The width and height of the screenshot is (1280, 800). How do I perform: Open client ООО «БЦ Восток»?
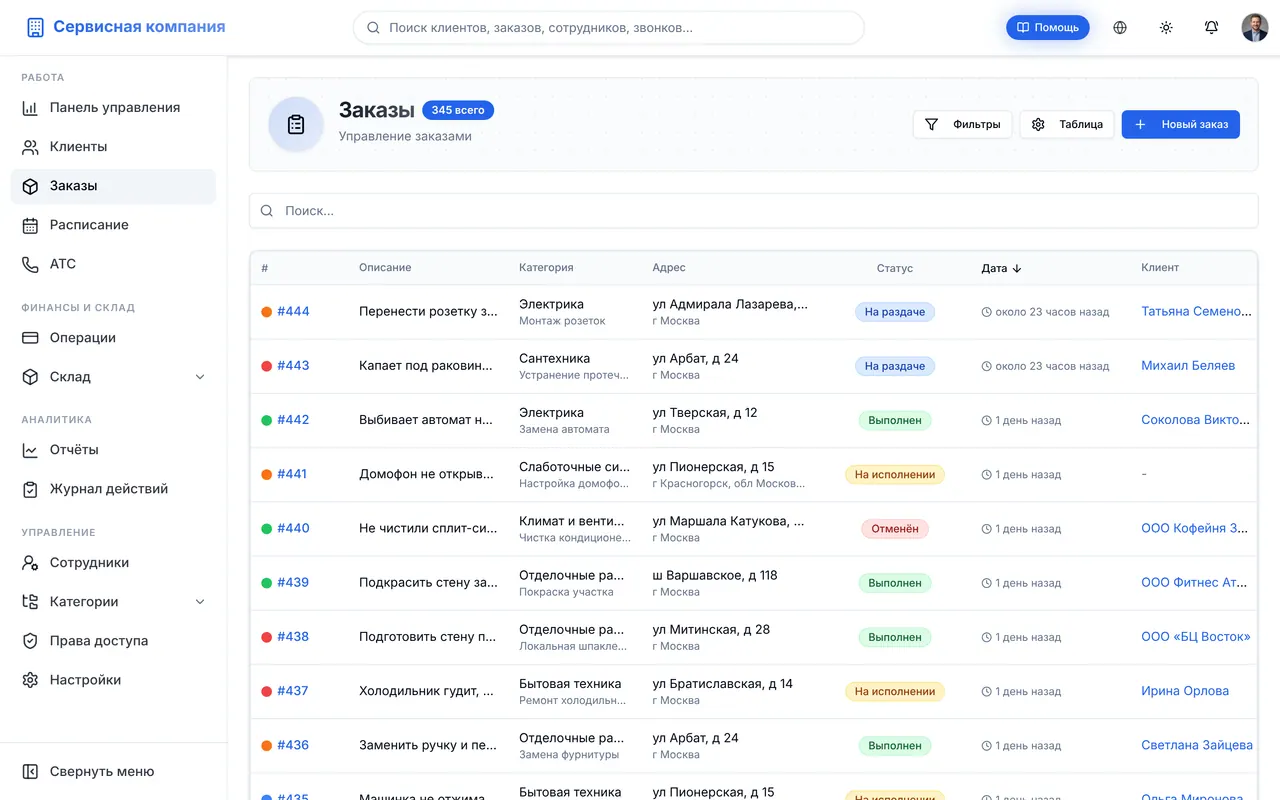tap(1196, 637)
